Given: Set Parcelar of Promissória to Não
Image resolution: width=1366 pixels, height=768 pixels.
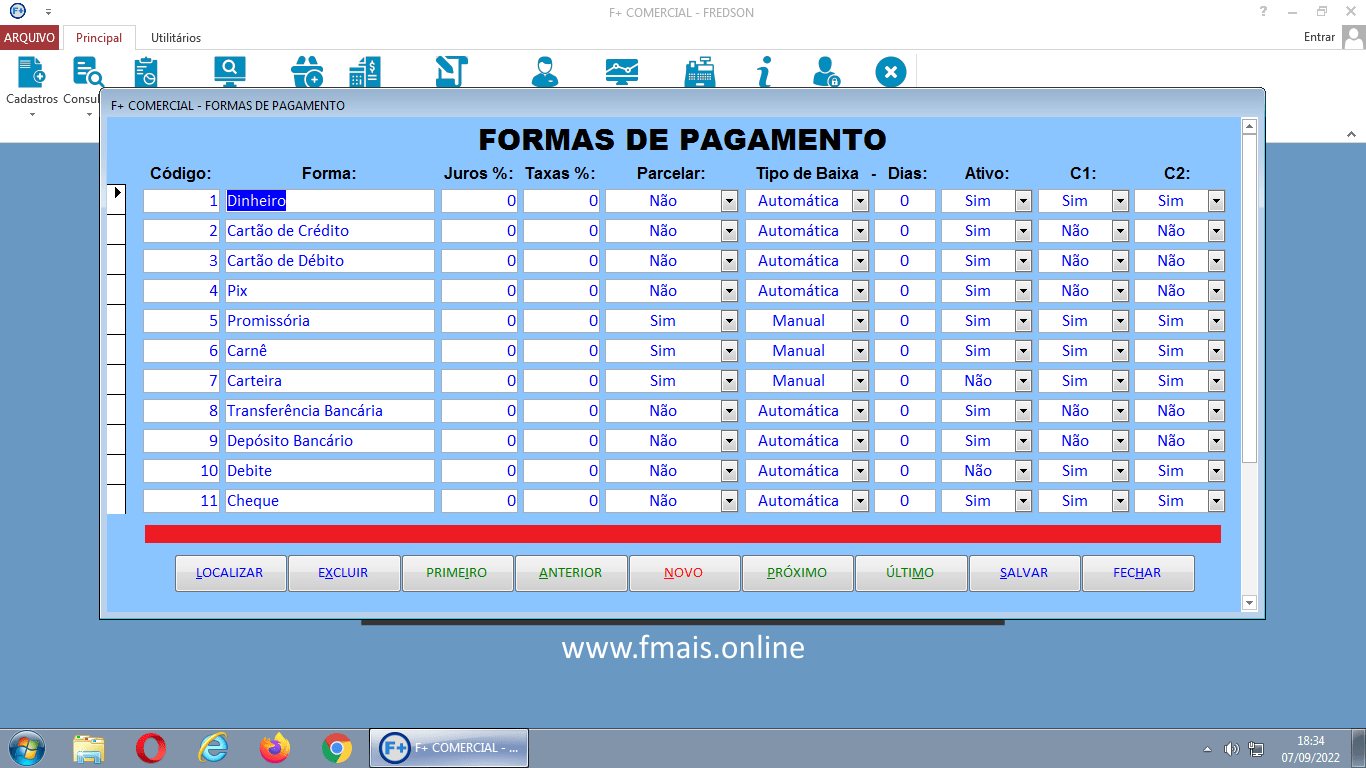Looking at the screenshot, I should pos(729,320).
